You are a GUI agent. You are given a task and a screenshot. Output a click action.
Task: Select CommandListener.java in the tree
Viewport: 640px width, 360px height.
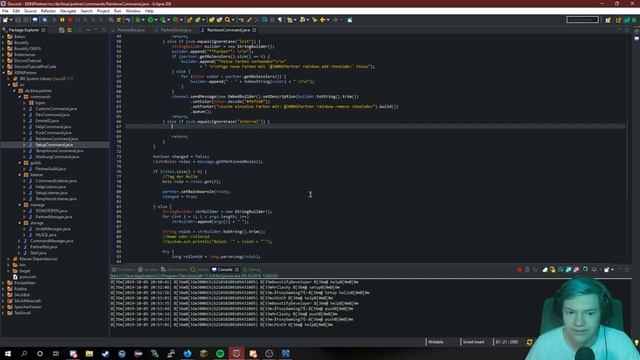pyautogui.click(x=56, y=181)
